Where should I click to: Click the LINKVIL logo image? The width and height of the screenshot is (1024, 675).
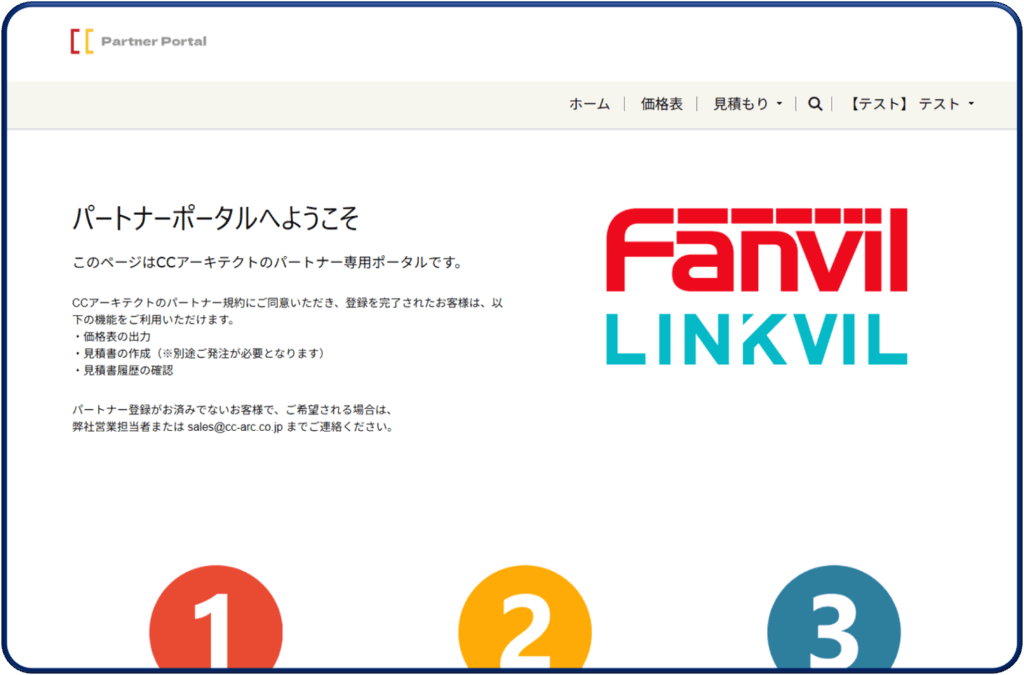[x=757, y=339]
